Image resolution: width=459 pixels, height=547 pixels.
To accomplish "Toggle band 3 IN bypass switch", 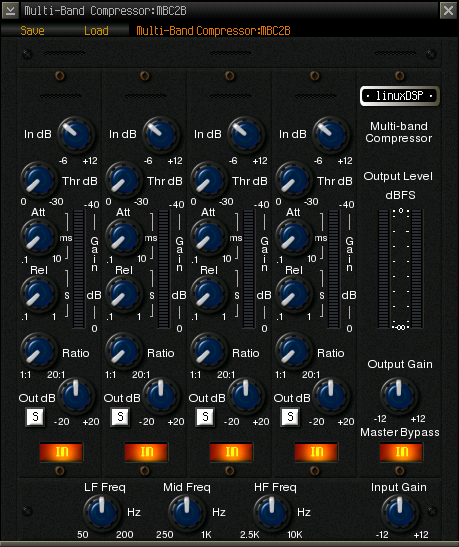I will [231, 452].
